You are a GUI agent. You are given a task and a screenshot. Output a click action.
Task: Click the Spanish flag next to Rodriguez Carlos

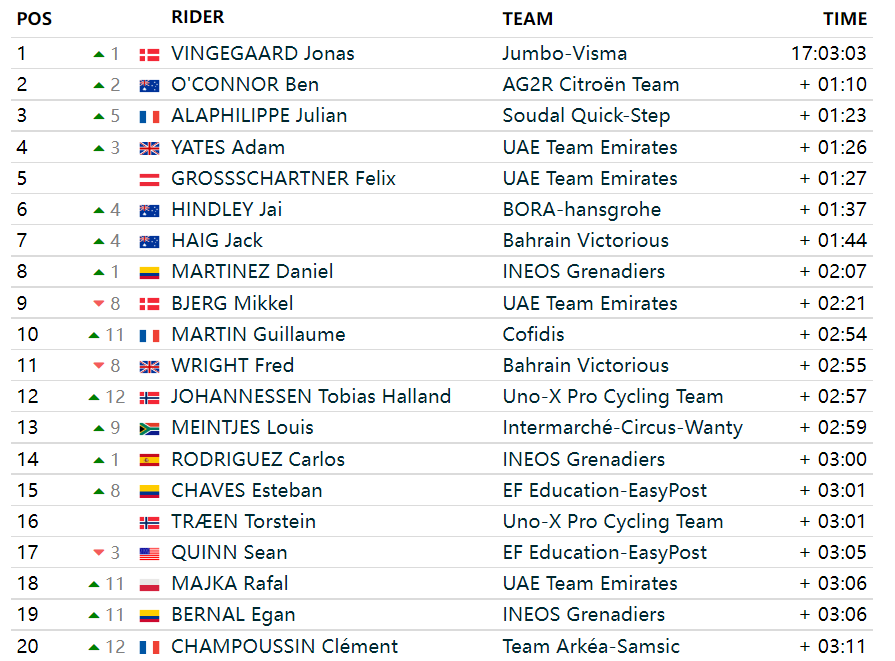coord(149,460)
